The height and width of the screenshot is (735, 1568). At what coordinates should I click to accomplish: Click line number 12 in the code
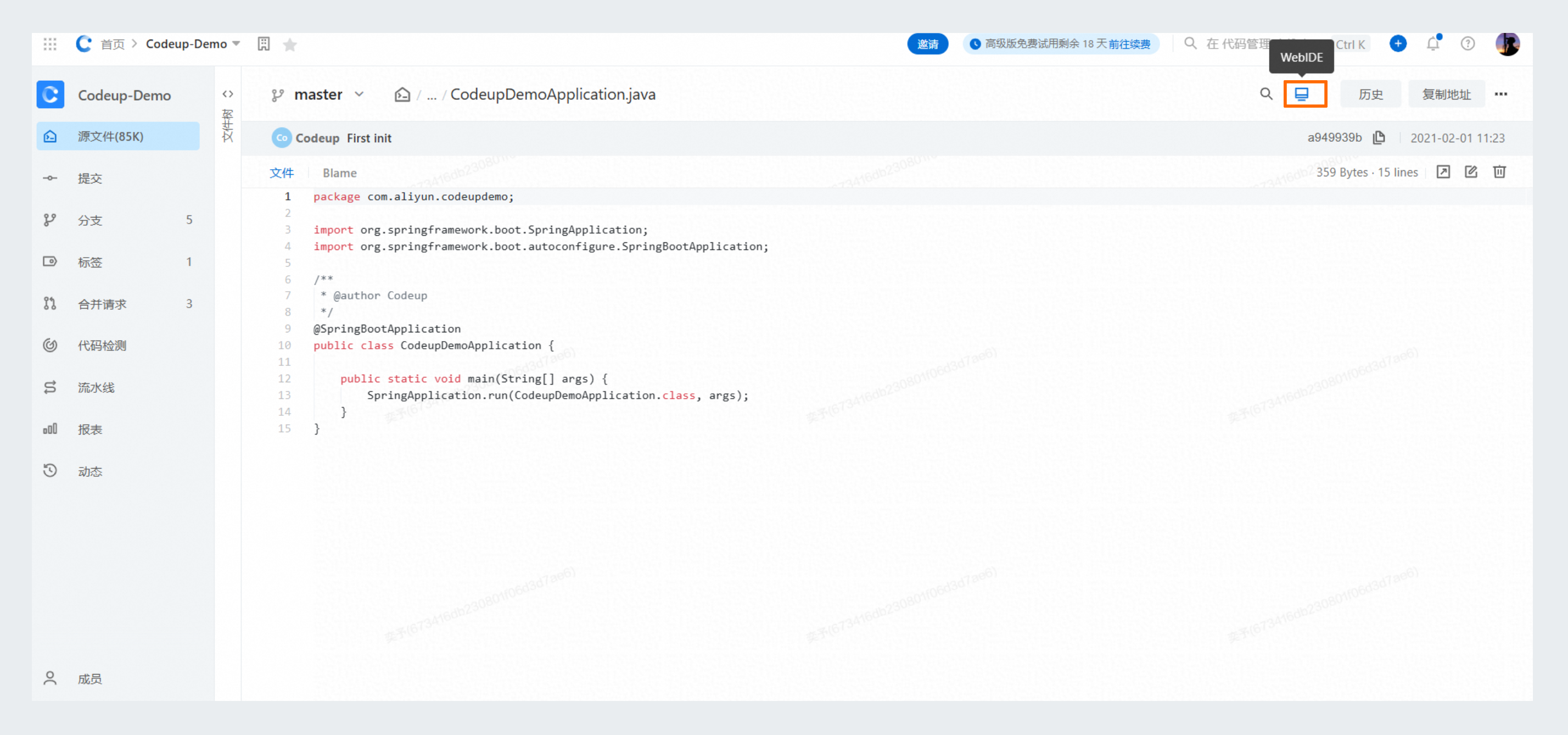(284, 379)
